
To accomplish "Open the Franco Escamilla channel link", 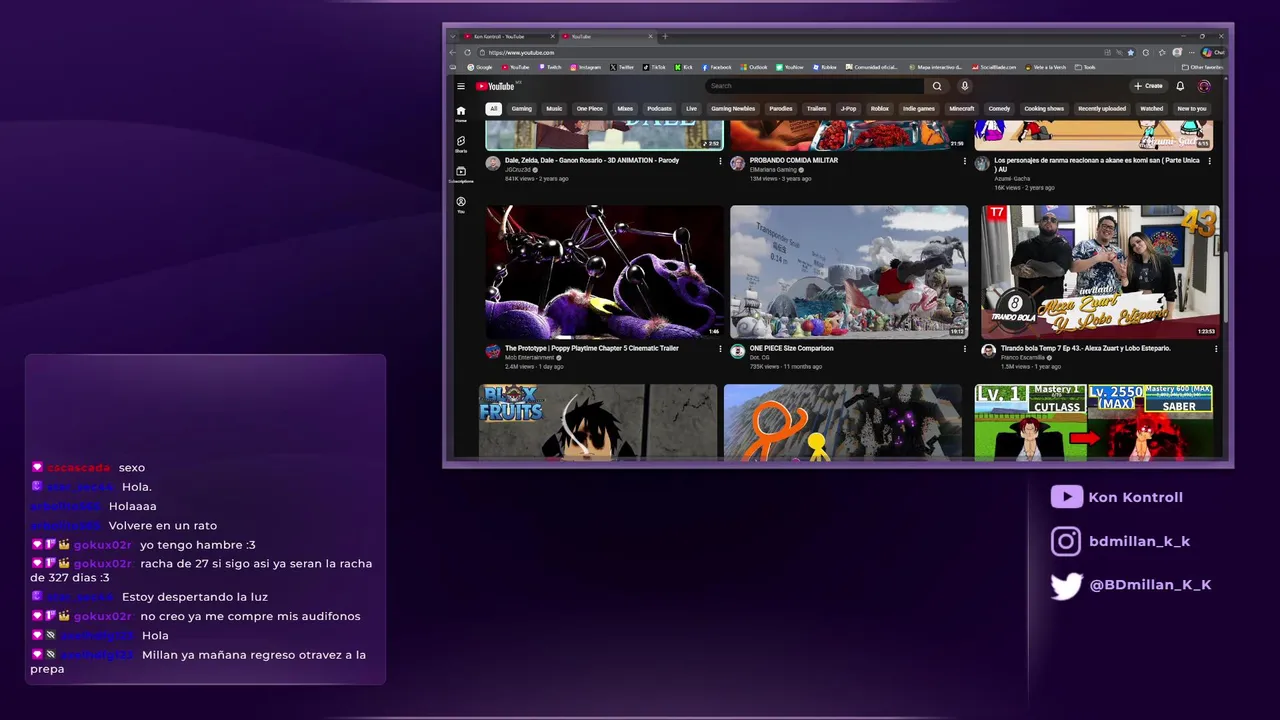I will point(1022,357).
